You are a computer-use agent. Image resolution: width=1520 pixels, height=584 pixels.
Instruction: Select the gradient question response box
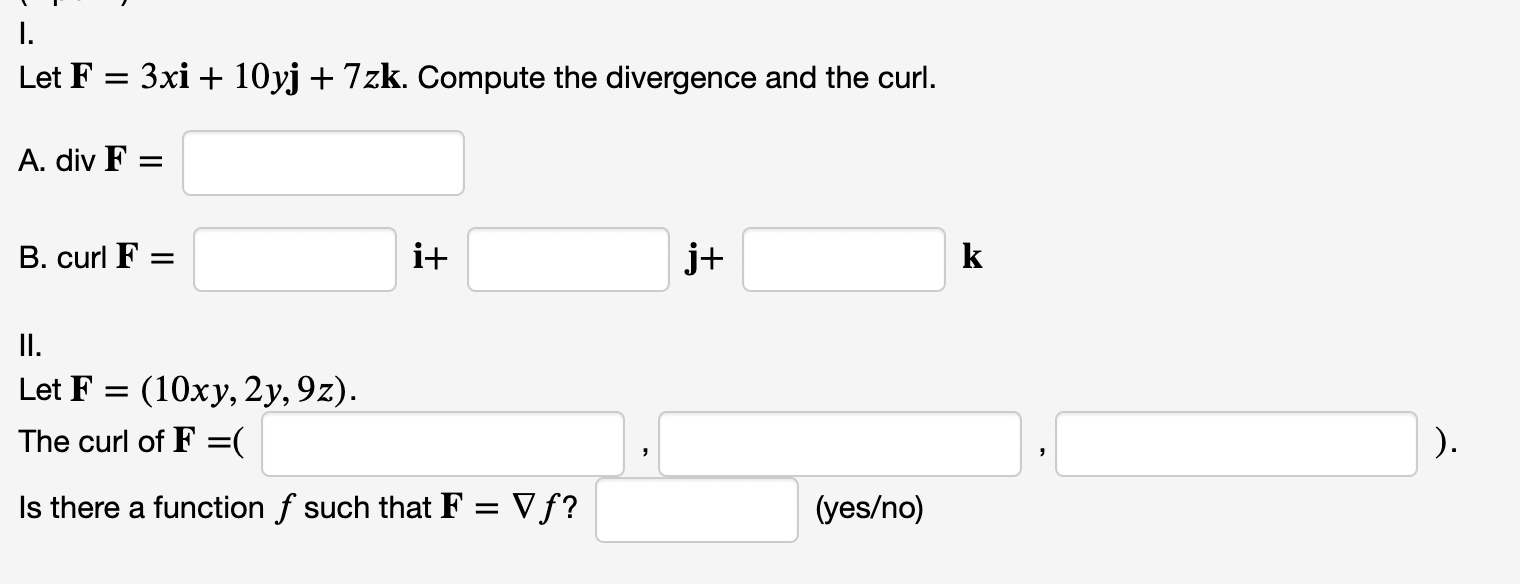coord(696,510)
